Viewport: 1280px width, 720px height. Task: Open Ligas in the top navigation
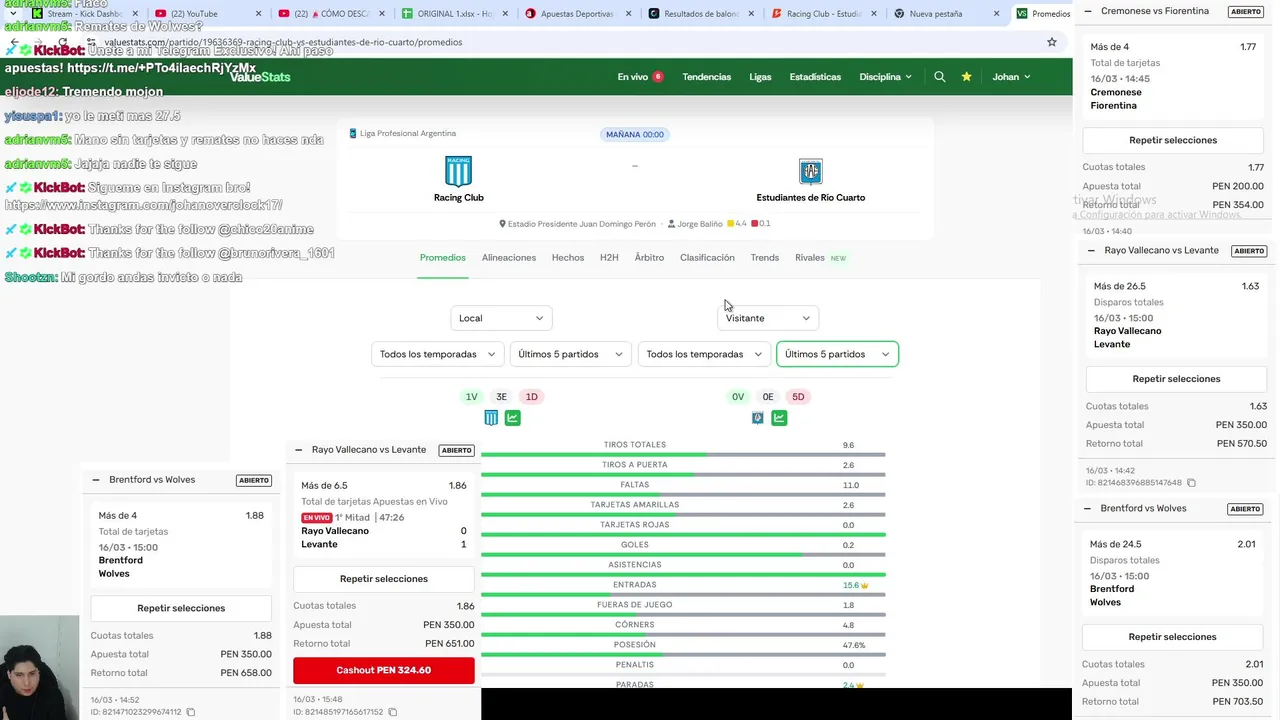[x=760, y=77]
